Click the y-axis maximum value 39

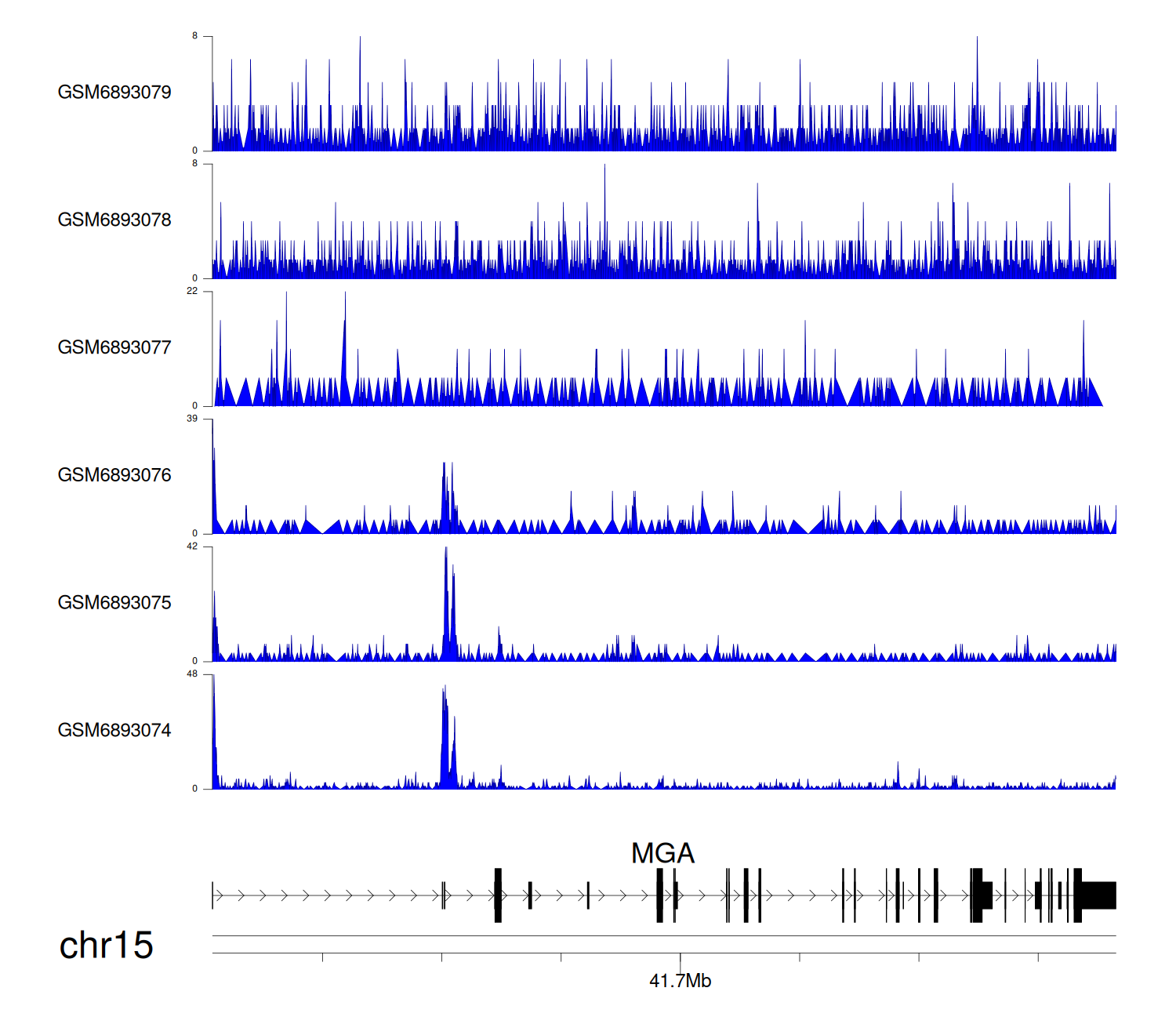click(192, 419)
